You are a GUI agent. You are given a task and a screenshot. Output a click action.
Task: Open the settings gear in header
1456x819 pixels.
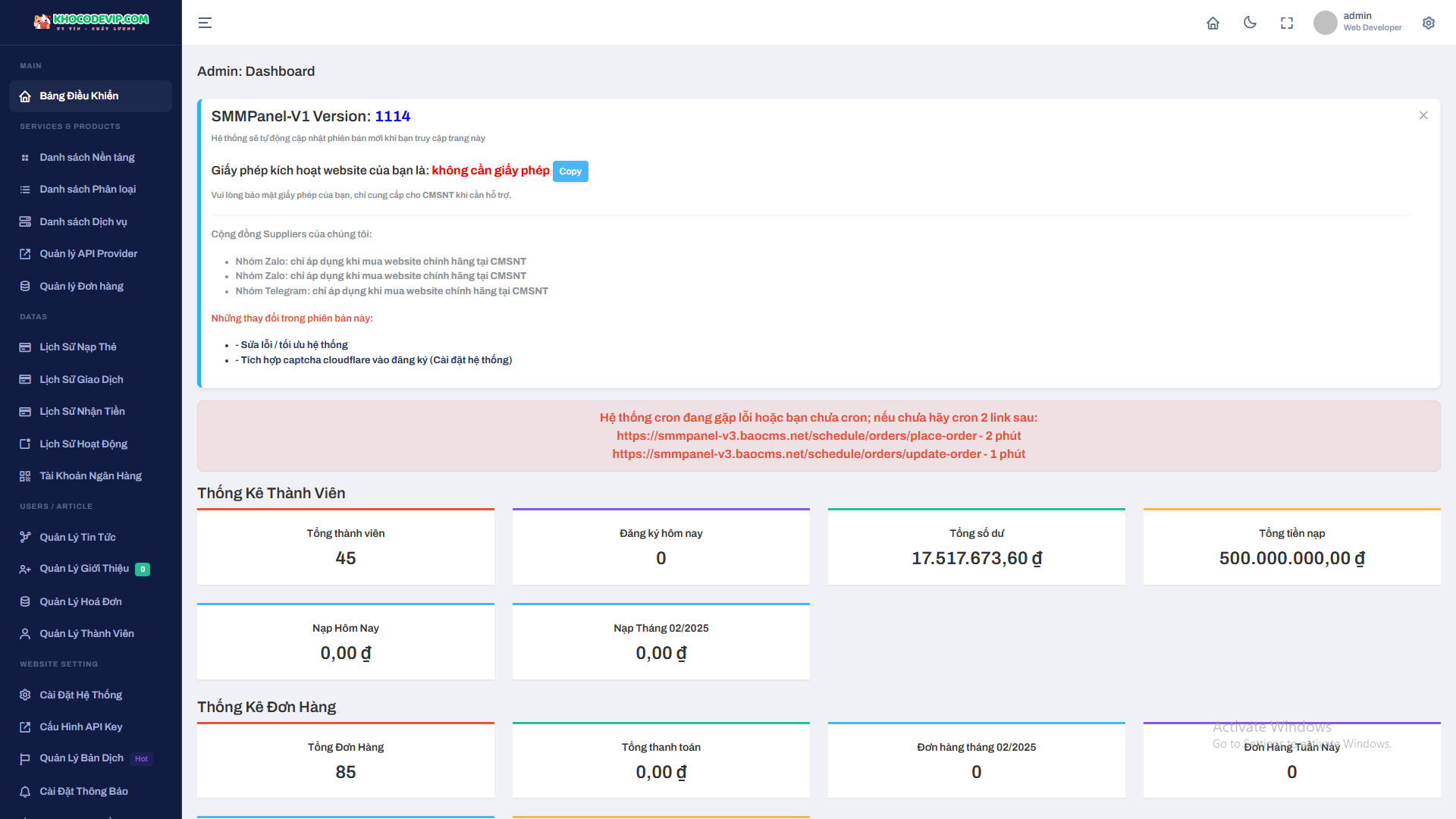click(x=1429, y=23)
